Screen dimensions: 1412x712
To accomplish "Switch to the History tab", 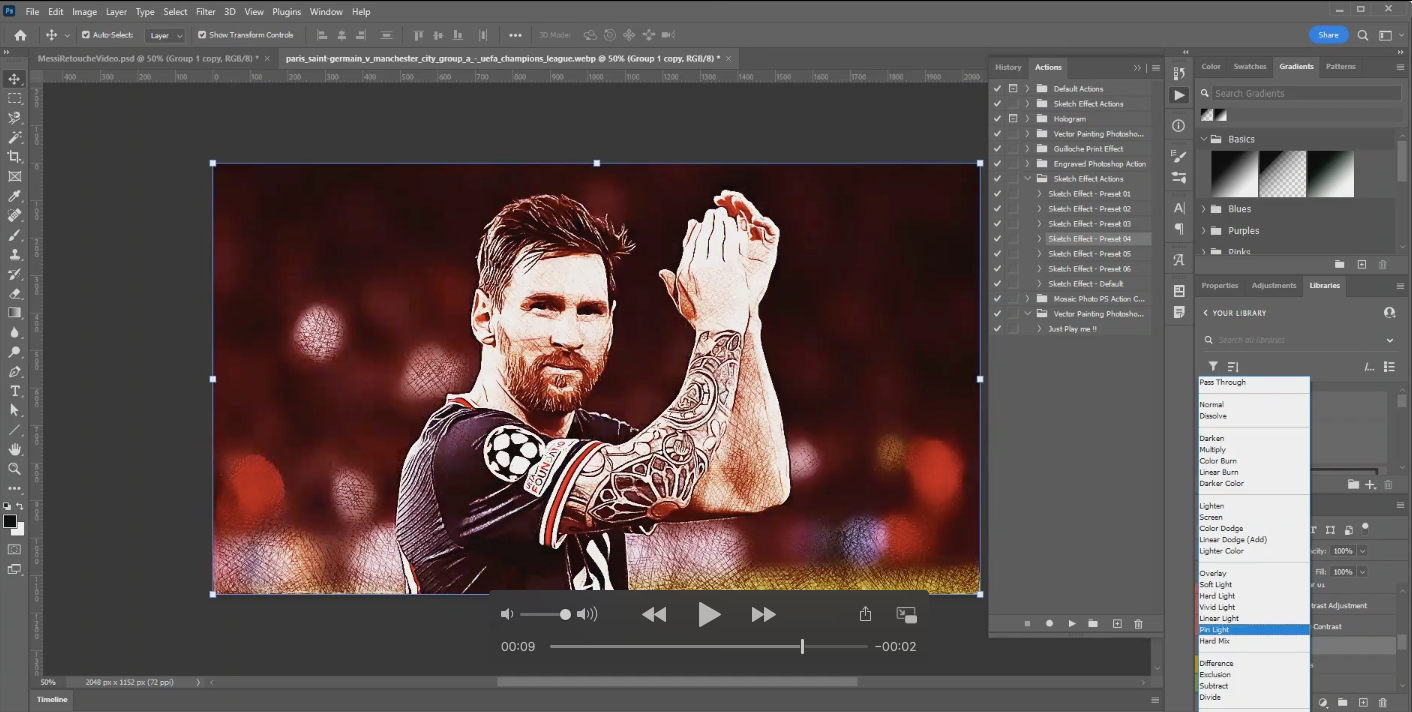I will (x=1008, y=67).
